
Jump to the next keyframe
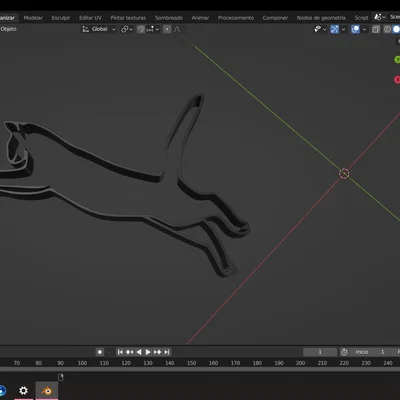coord(157,352)
